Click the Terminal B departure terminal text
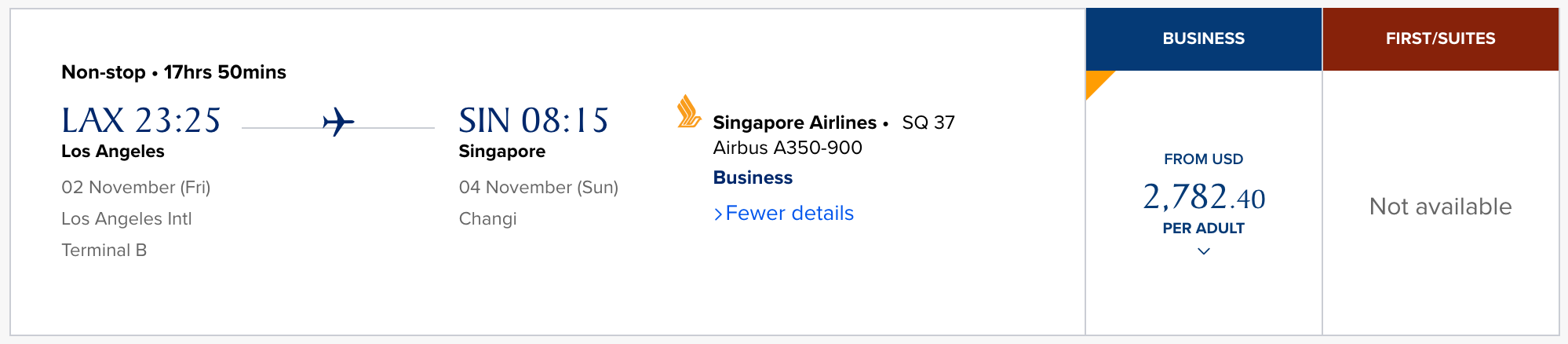Image resolution: width=1568 pixels, height=344 pixels. coord(104,250)
